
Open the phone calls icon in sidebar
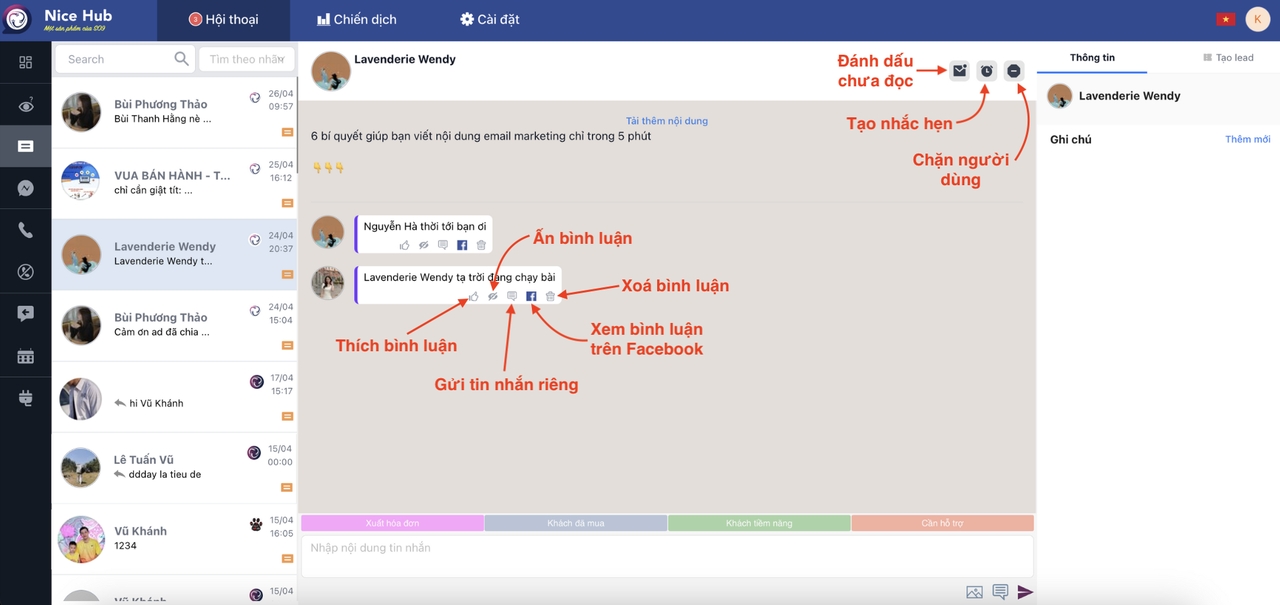pyautogui.click(x=25, y=230)
